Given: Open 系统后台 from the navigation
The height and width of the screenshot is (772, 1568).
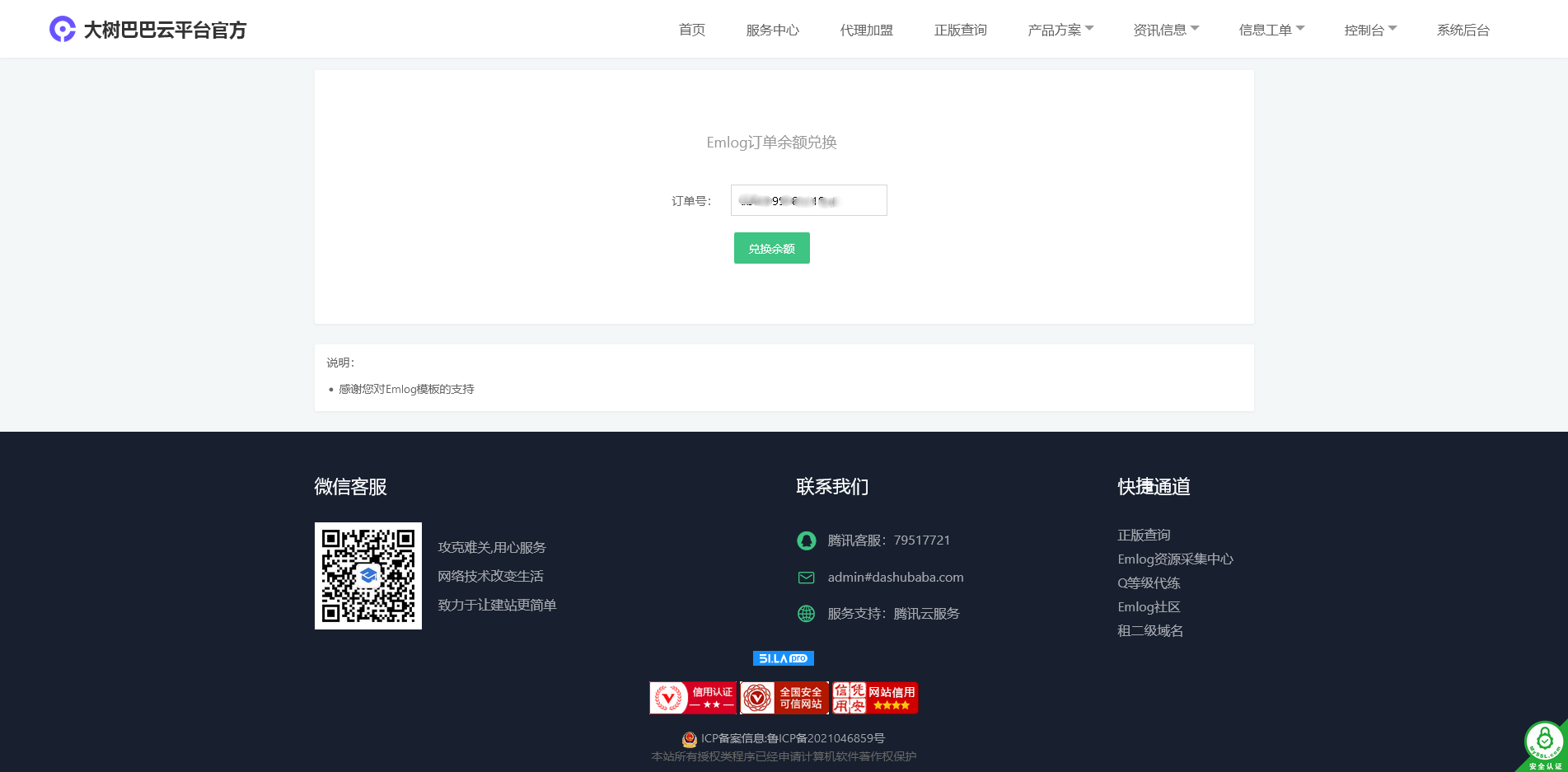Looking at the screenshot, I should [x=1463, y=30].
